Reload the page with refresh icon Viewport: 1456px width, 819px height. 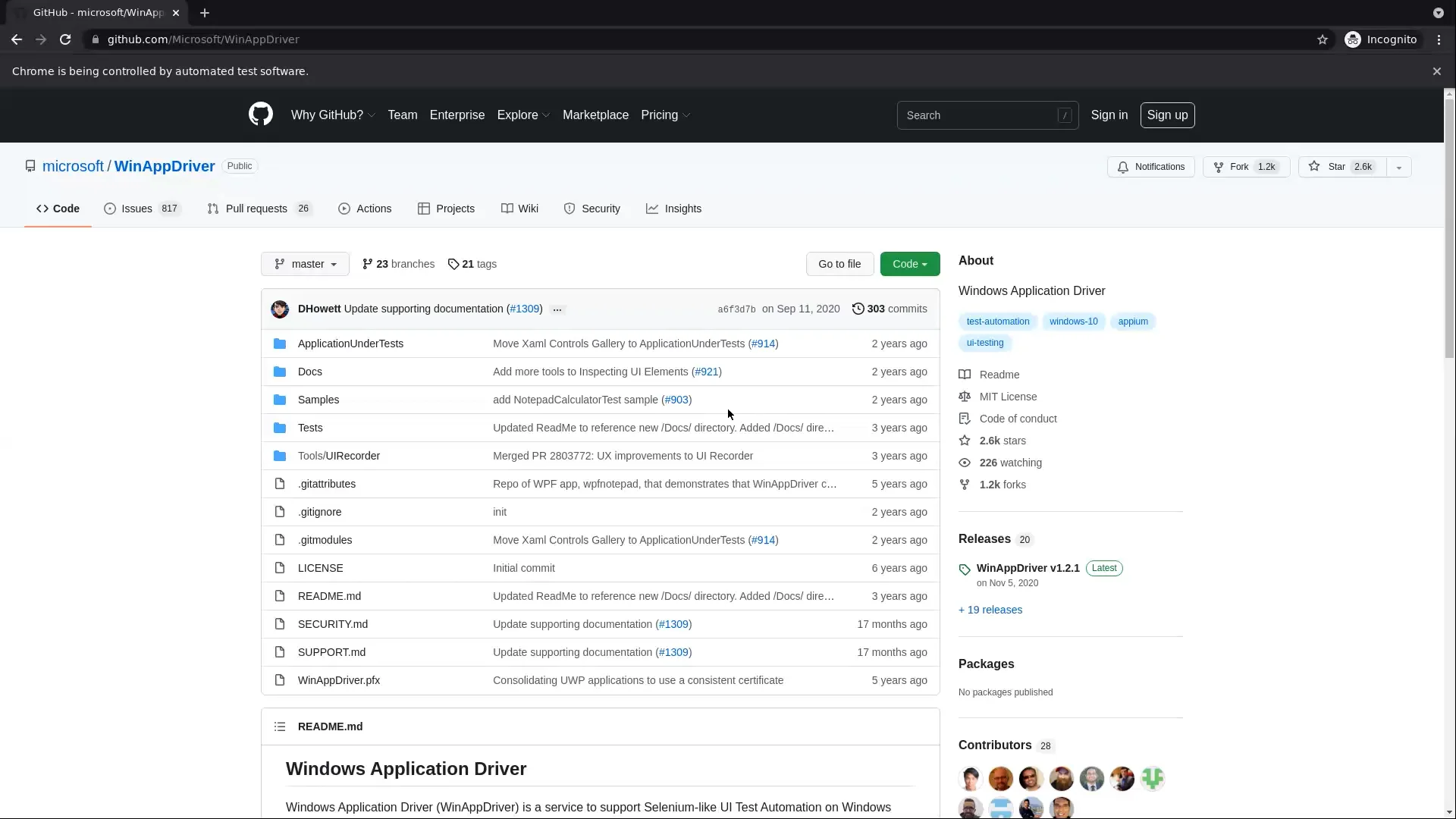65,39
